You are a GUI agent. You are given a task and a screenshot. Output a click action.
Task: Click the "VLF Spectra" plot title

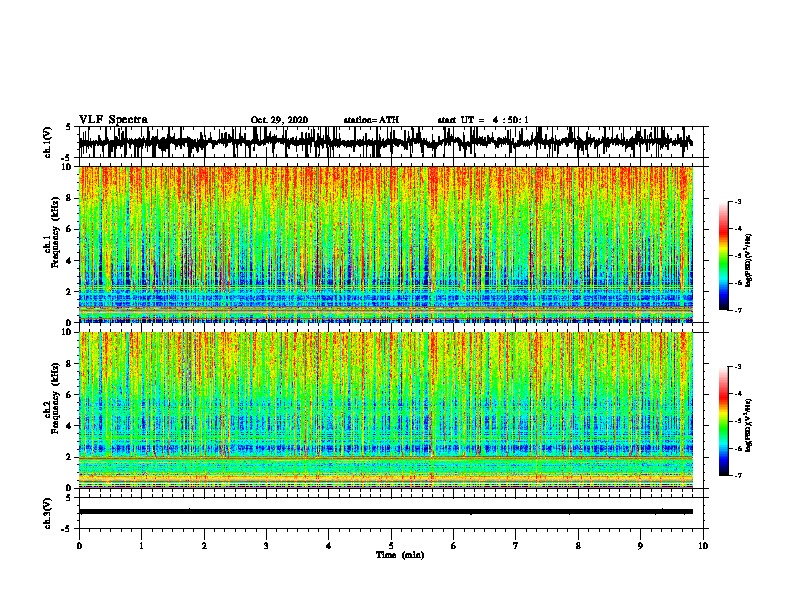pyautogui.click(x=113, y=120)
